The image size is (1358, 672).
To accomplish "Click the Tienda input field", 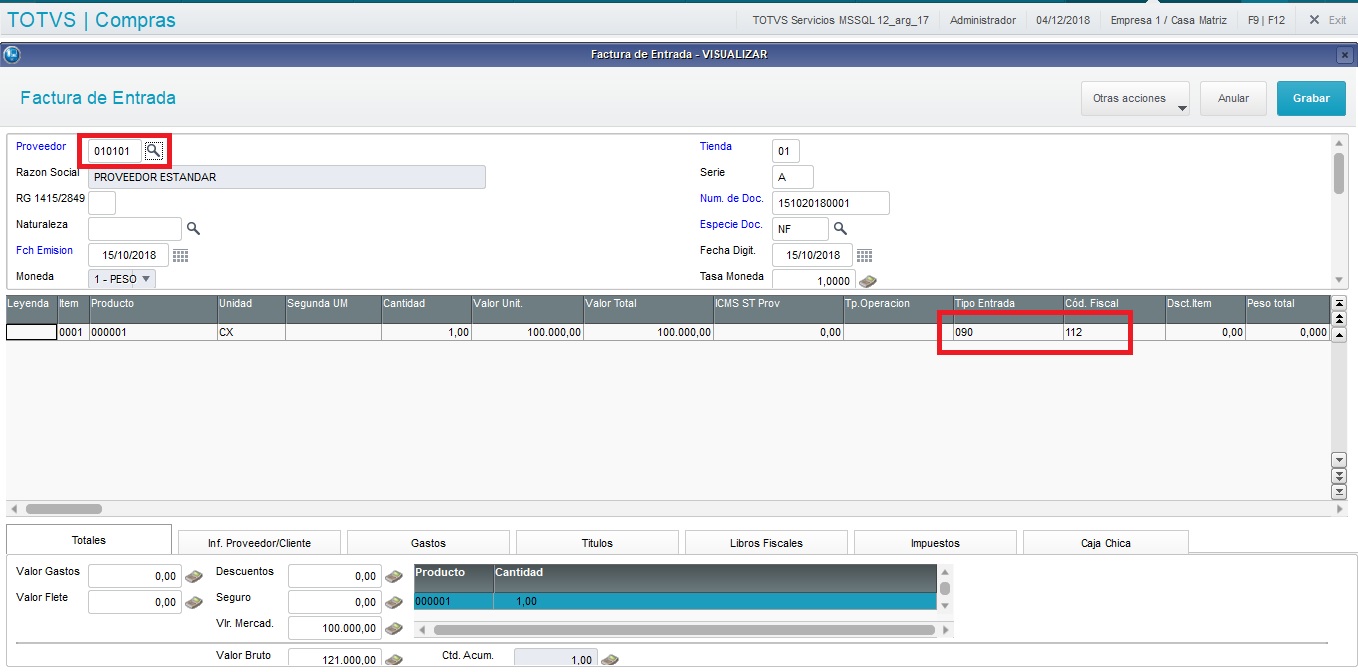I will [786, 151].
